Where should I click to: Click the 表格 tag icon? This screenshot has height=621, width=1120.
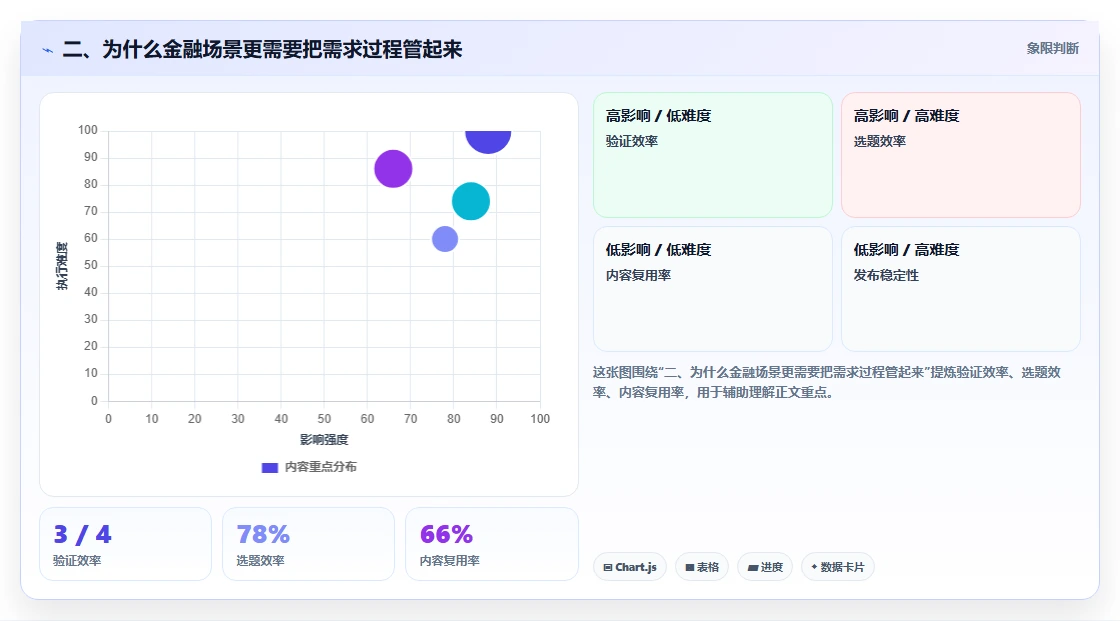tap(690, 567)
